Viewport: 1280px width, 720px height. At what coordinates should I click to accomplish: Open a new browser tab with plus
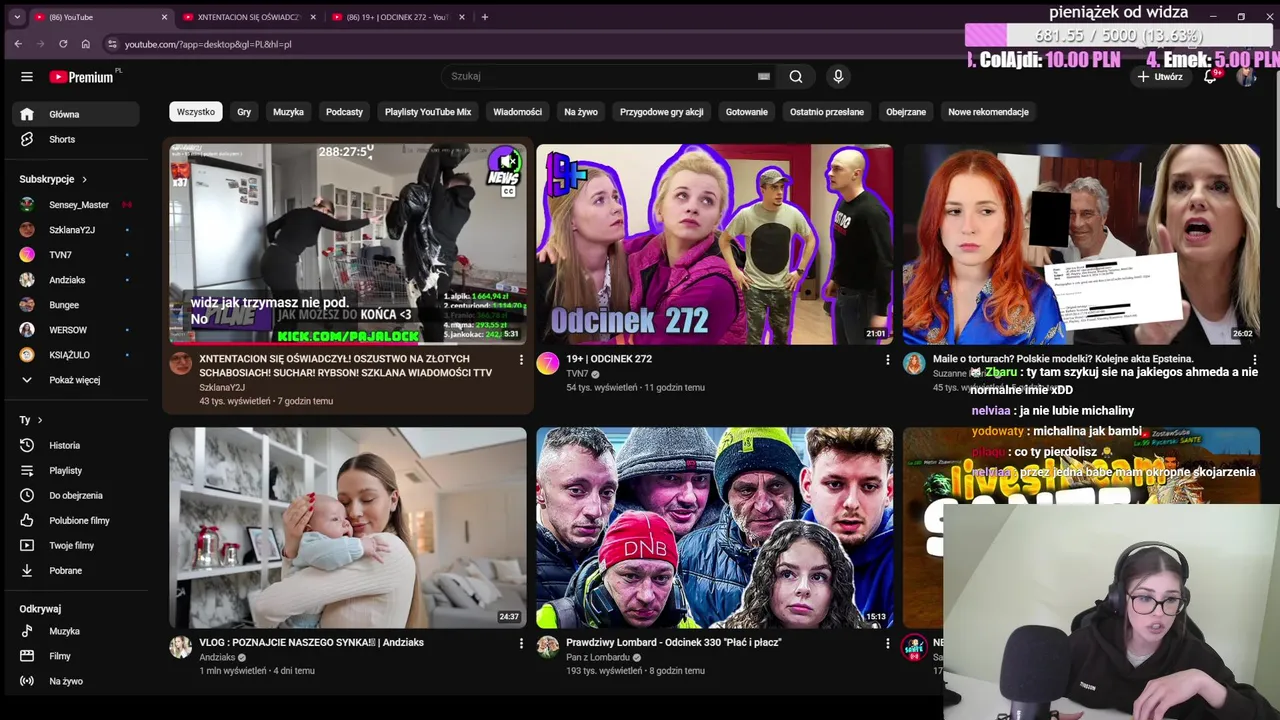click(484, 17)
